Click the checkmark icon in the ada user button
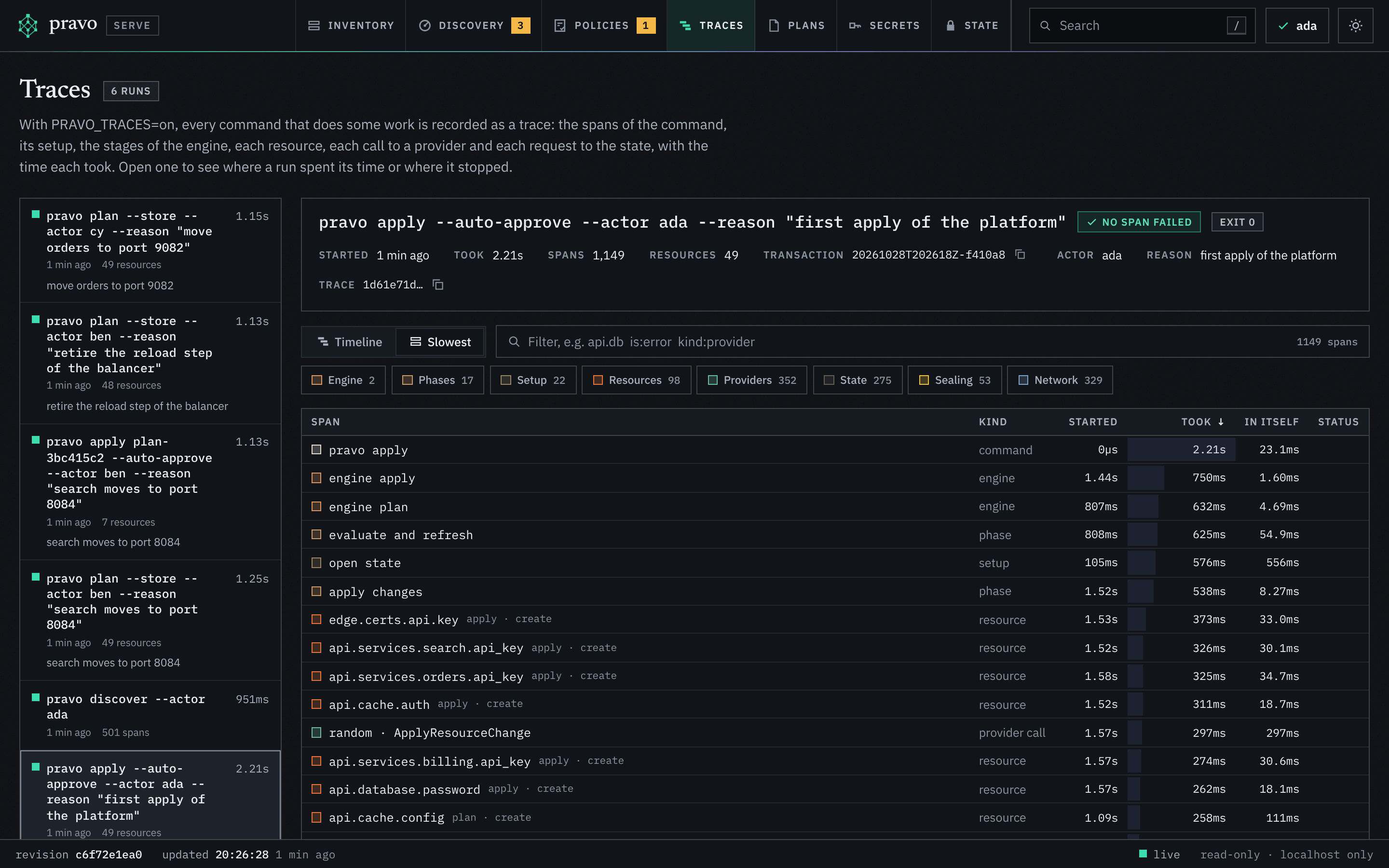1389x868 pixels. click(1283, 26)
